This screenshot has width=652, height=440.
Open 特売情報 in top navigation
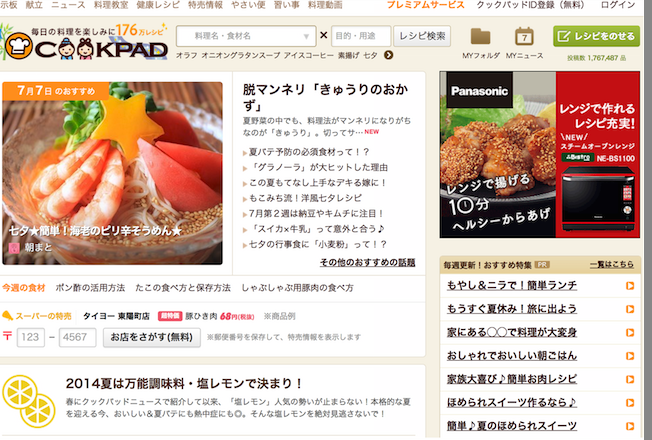205,5
